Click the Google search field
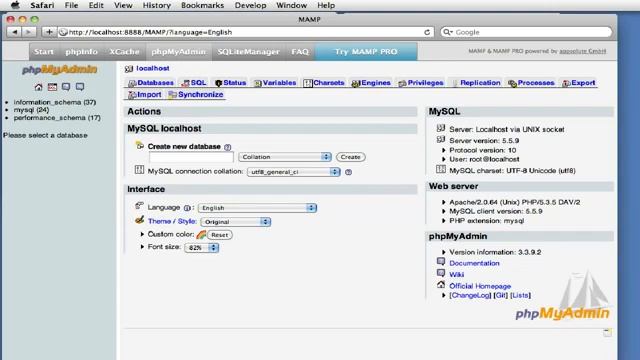Viewport: 640px width, 360px height. (x=526, y=32)
